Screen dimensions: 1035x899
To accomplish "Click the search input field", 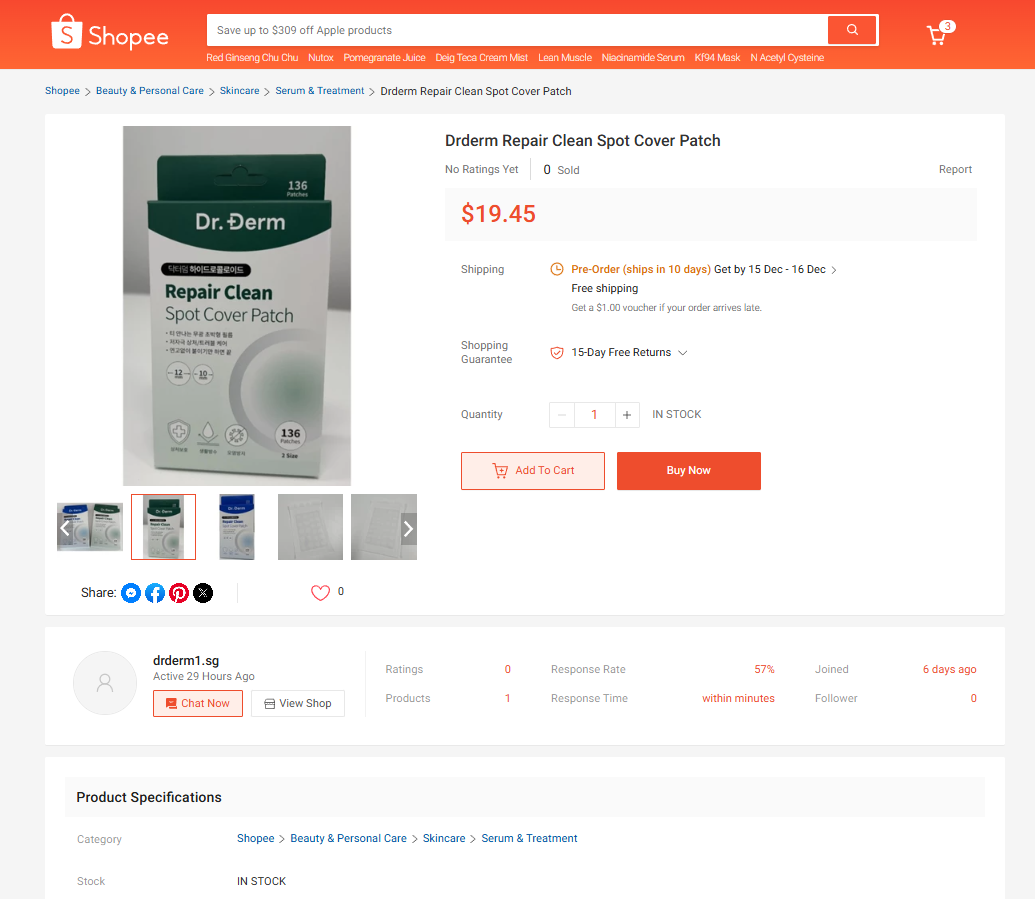I will (x=517, y=30).
